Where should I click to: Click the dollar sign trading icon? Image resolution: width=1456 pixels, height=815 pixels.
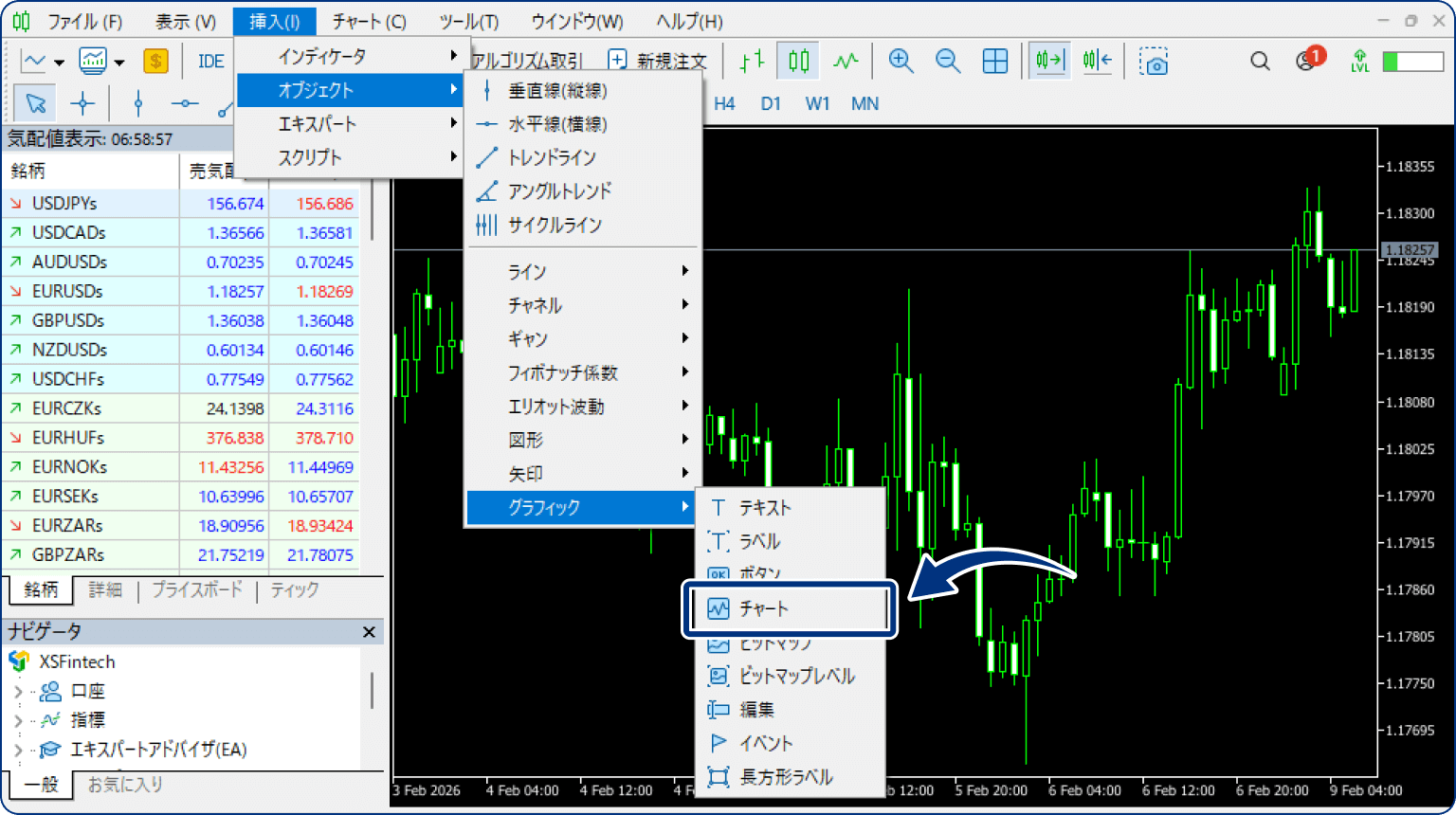[x=155, y=62]
